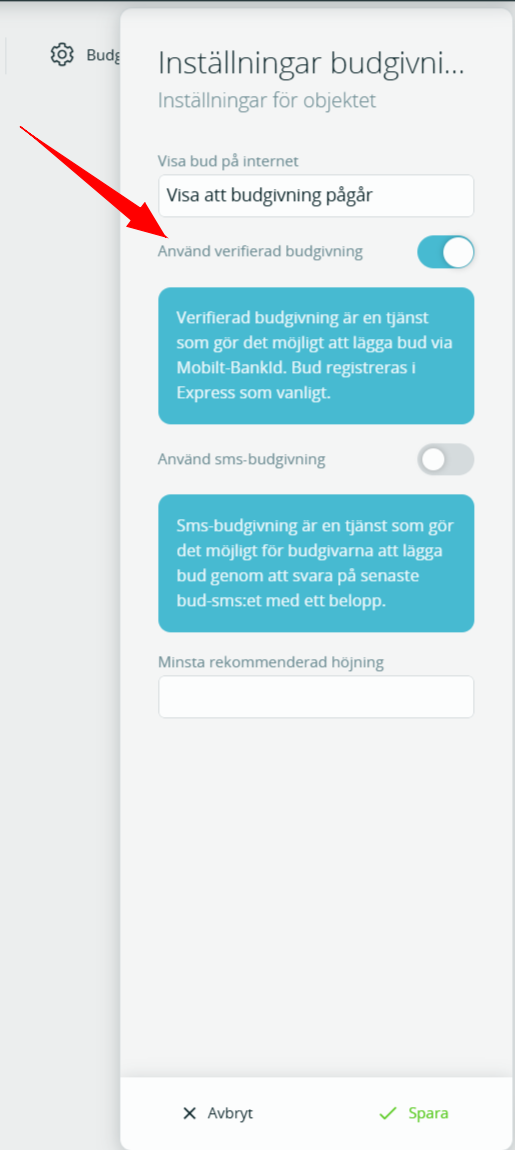Focus the Minsta rekommenderad höjning field
The image size is (515, 1150).
pyautogui.click(x=316, y=697)
